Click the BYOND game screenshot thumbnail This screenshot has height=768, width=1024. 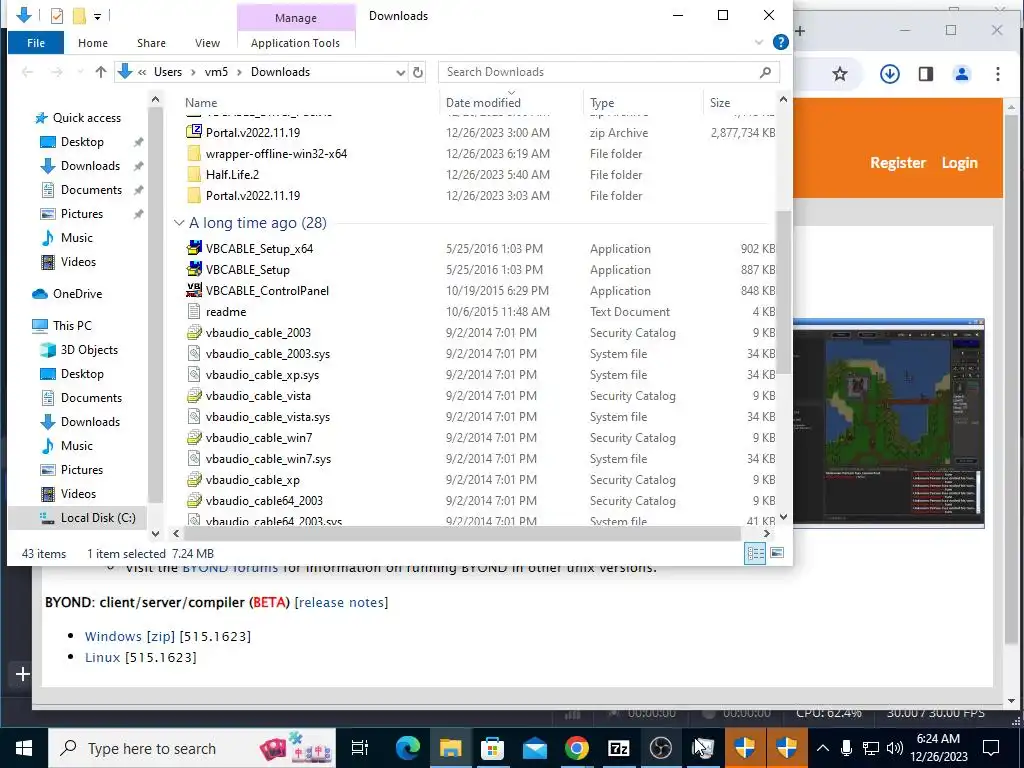pos(889,423)
